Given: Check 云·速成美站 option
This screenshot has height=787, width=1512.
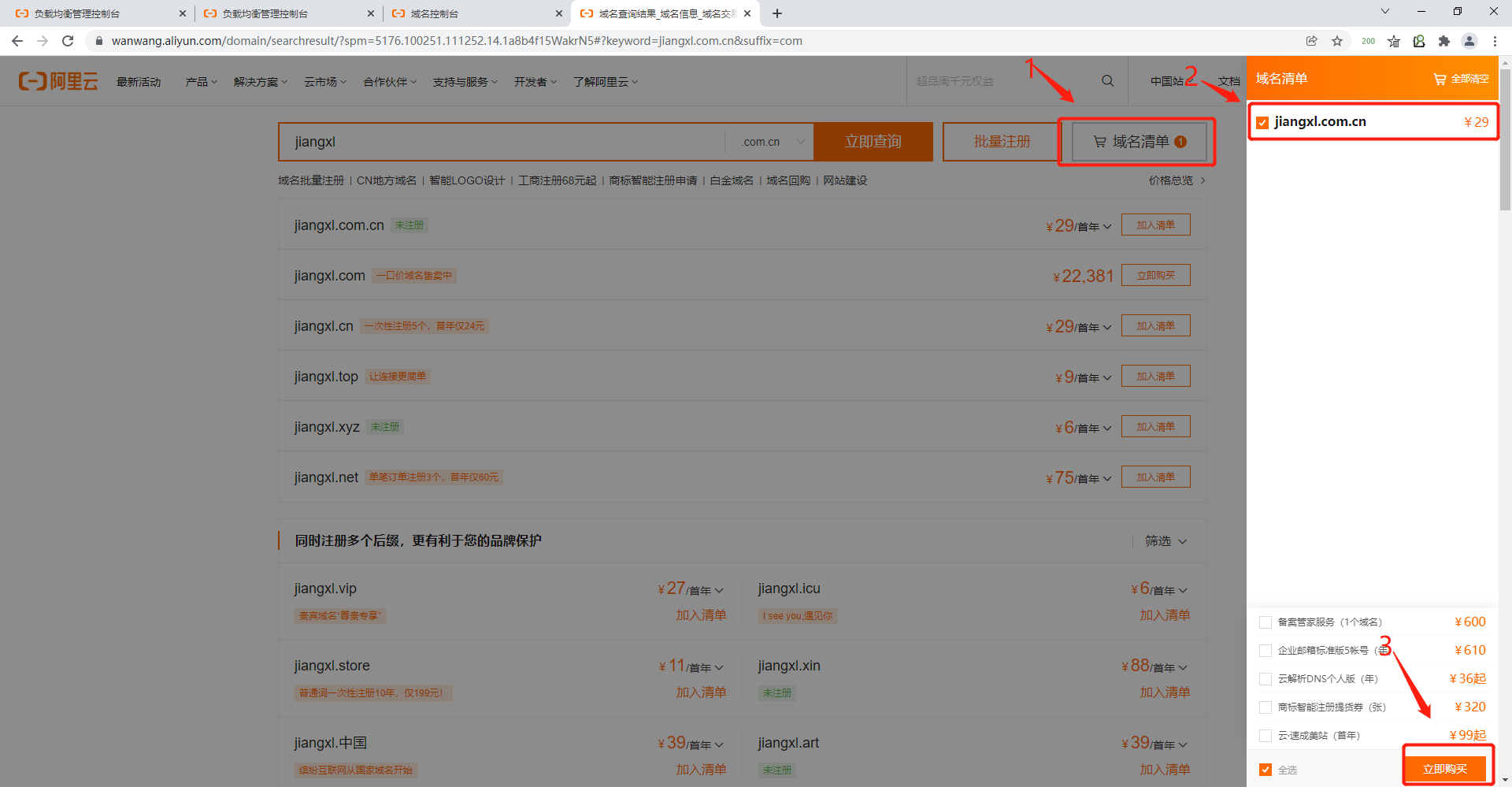Looking at the screenshot, I should coord(1266,736).
